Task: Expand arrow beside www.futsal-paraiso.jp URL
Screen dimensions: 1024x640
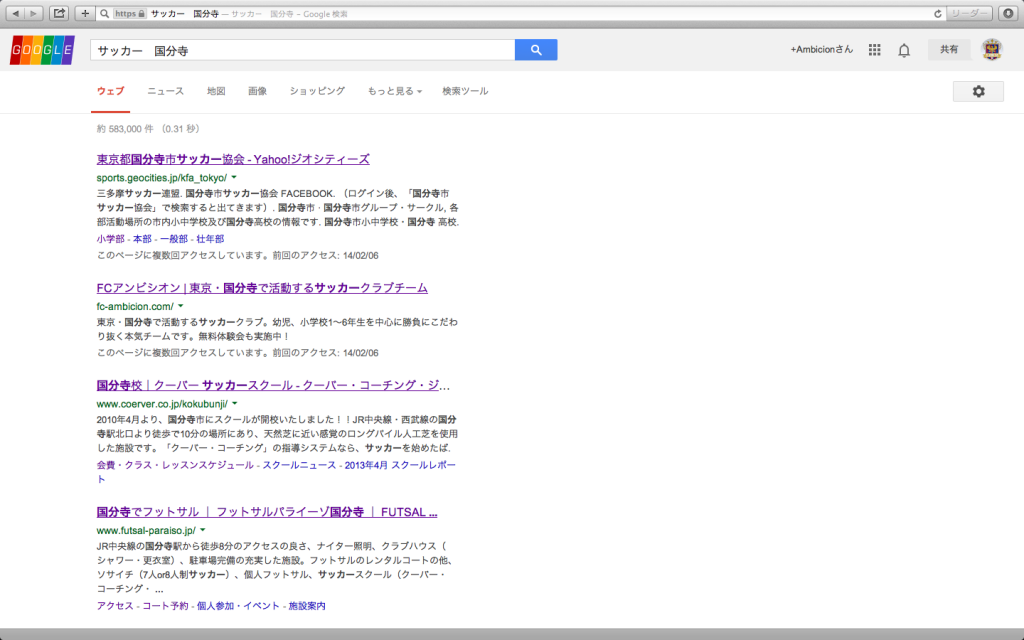Action: coord(203,530)
